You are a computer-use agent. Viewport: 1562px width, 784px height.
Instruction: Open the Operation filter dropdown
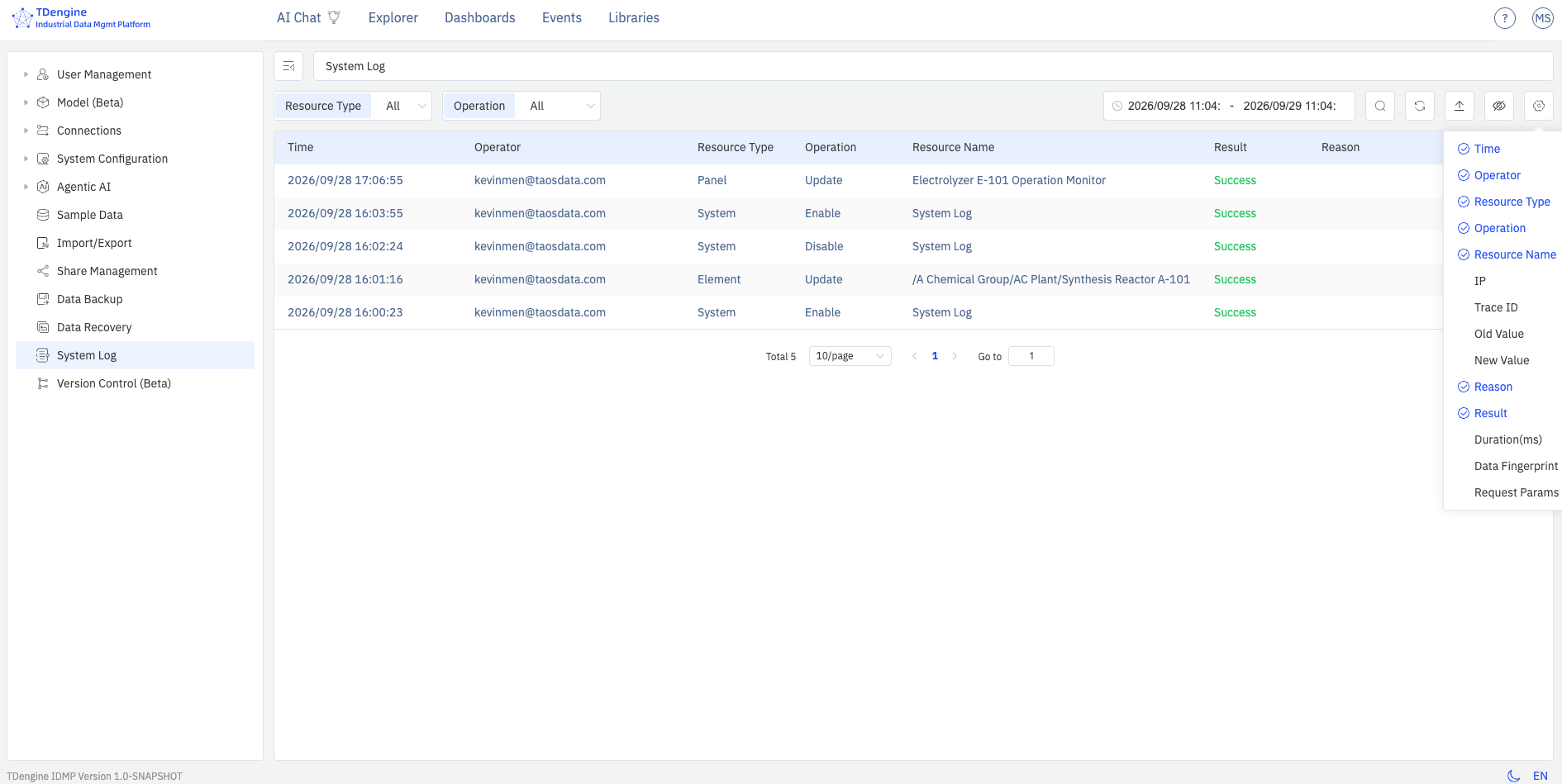tap(558, 106)
